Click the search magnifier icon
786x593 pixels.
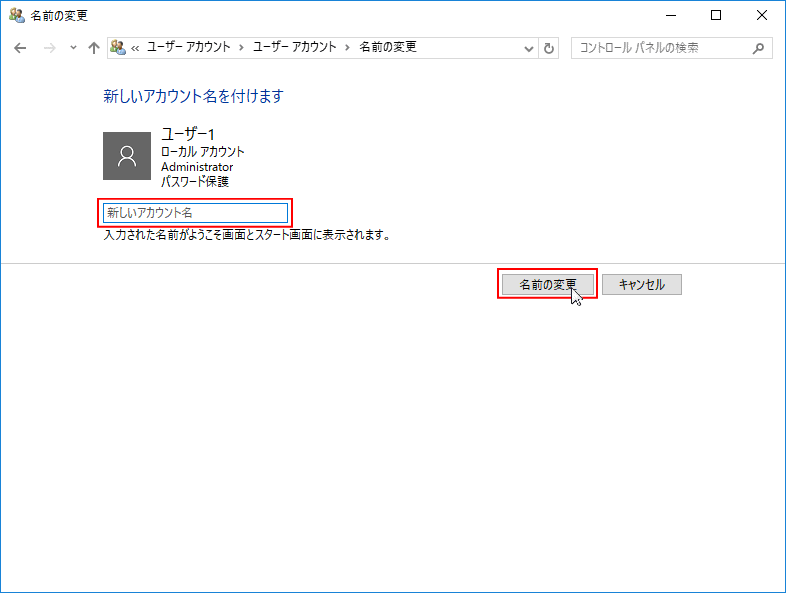click(758, 48)
